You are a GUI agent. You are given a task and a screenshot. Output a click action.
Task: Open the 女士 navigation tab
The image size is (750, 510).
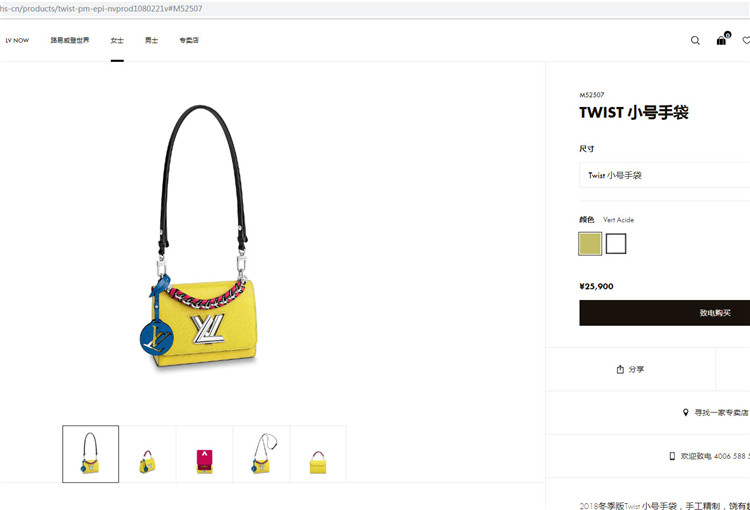(117, 40)
